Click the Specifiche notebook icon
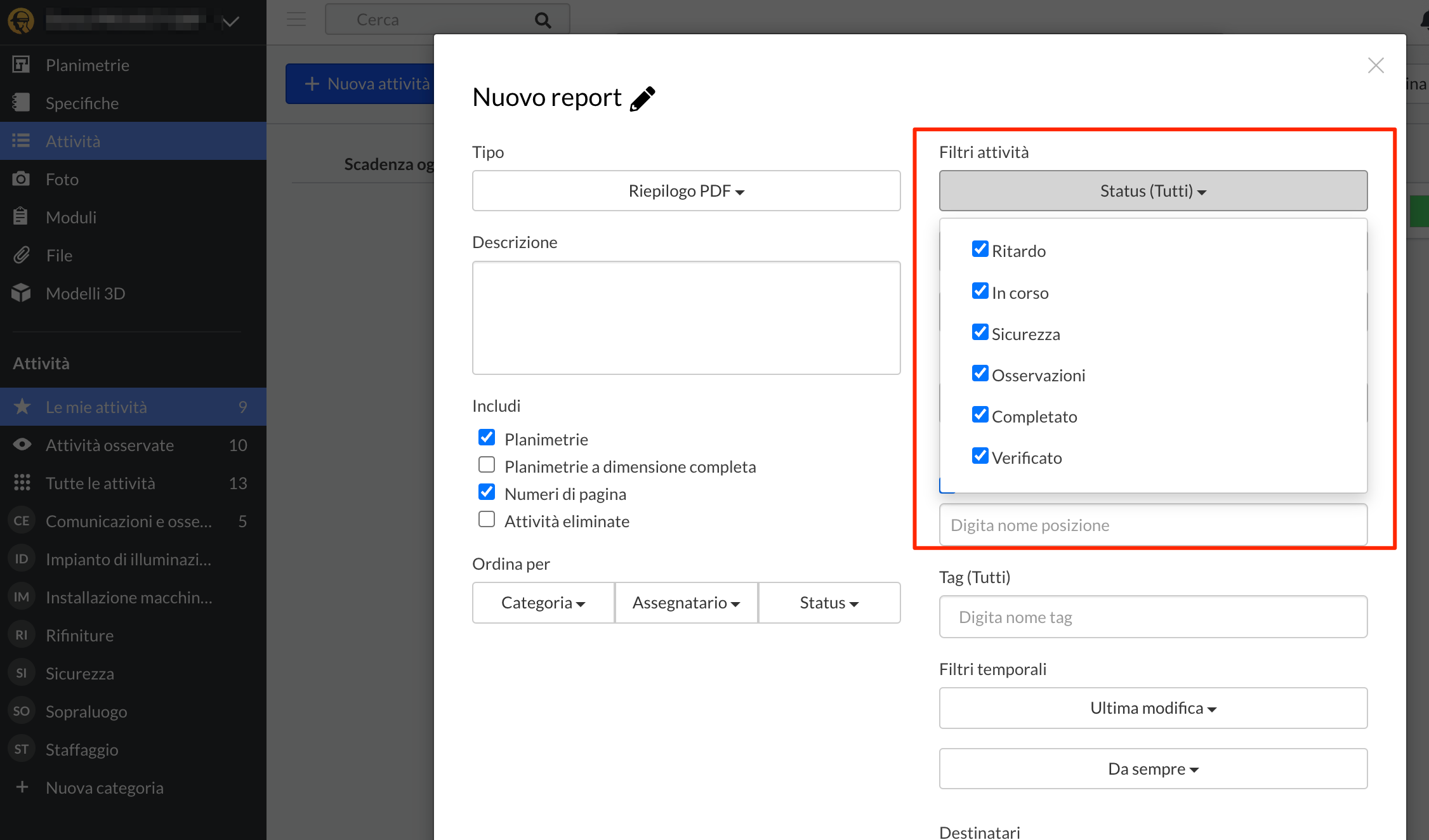The image size is (1429, 840). (21, 103)
